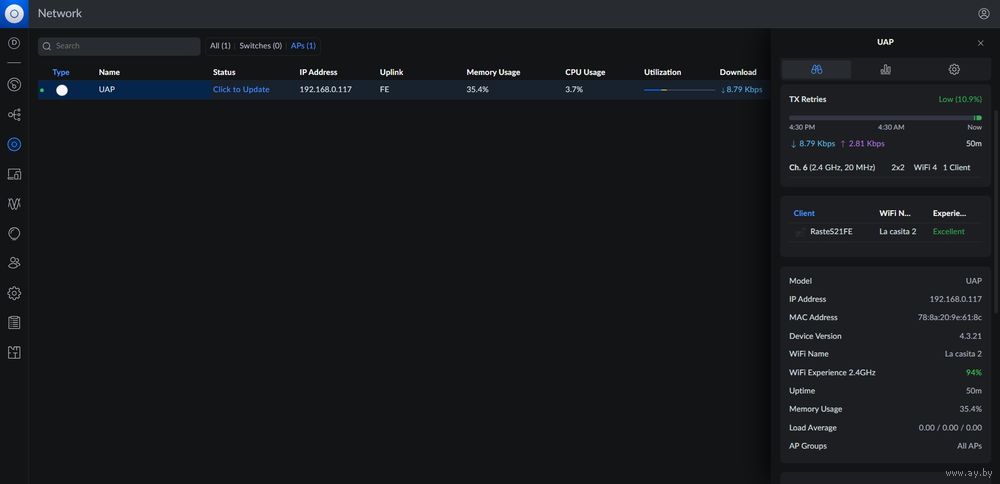Open gear Settings icon in left sidebar
The image size is (1000, 484).
14,293
